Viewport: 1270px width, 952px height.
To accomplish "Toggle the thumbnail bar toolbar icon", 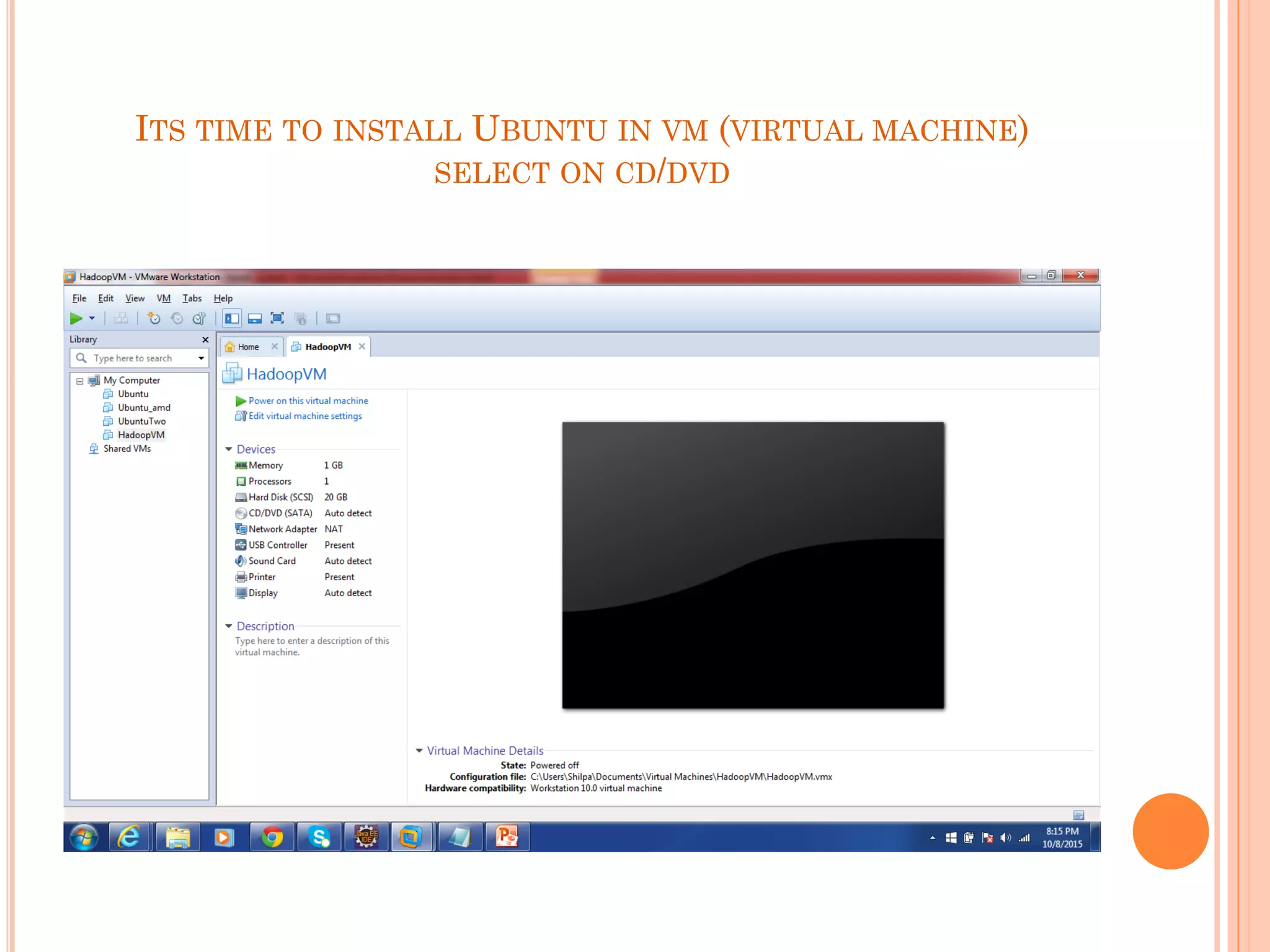I will (x=255, y=319).
